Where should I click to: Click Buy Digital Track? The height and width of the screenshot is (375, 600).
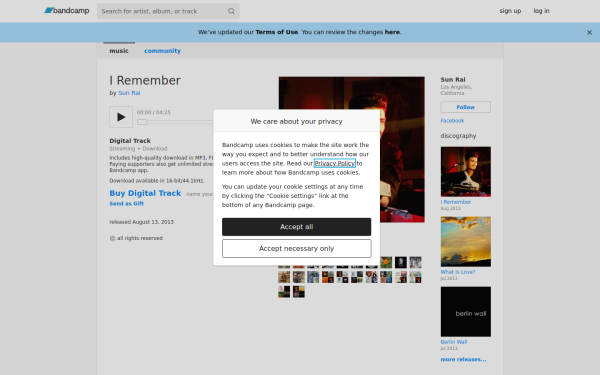click(145, 193)
